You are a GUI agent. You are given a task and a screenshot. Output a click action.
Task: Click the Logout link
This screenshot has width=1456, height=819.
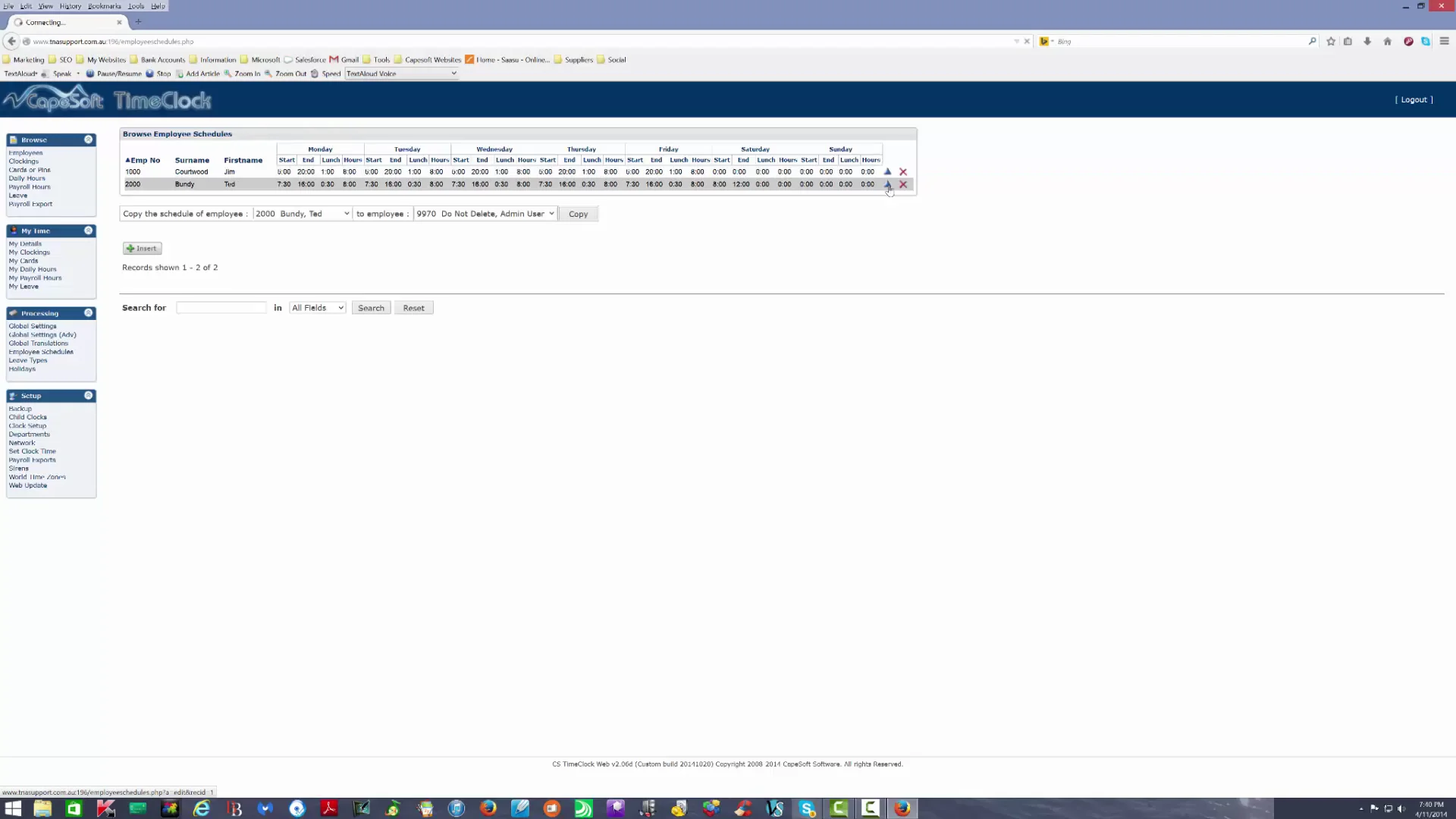[x=1414, y=99]
